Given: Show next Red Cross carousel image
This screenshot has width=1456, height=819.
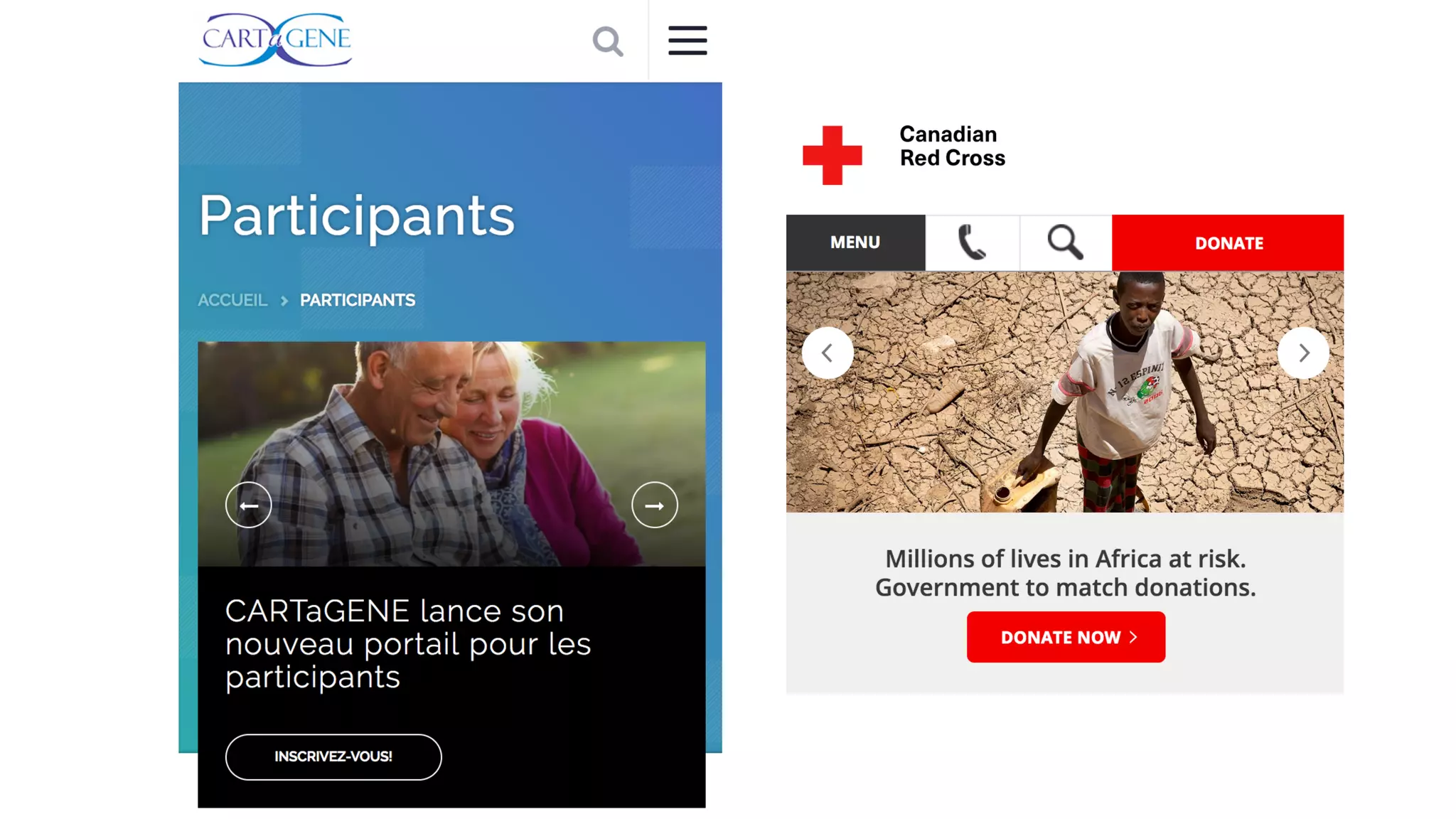Looking at the screenshot, I should click(1303, 353).
